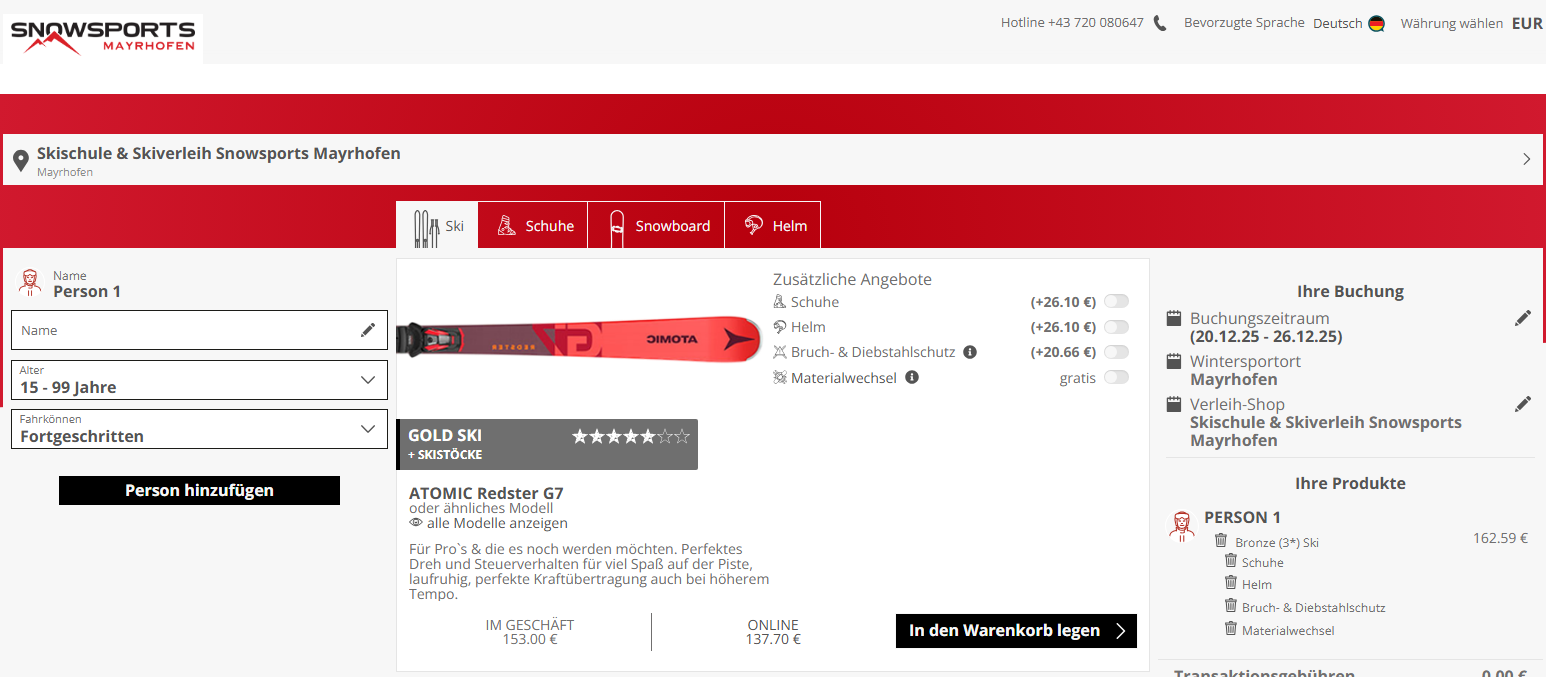The image size is (1546, 677).
Task: Click the Name input field
Action: pos(185,330)
